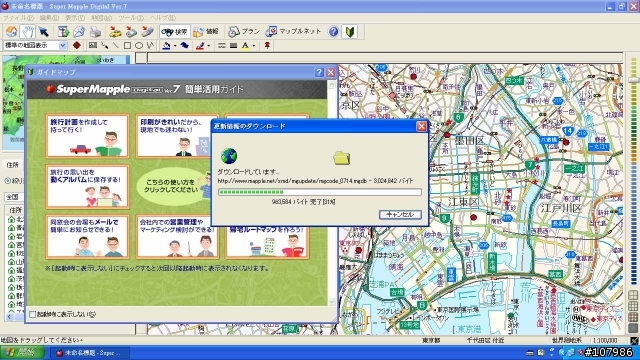The height and width of the screenshot is (360, 640).
Task: Open the 検索 search binoculars tool
Action: point(174,31)
